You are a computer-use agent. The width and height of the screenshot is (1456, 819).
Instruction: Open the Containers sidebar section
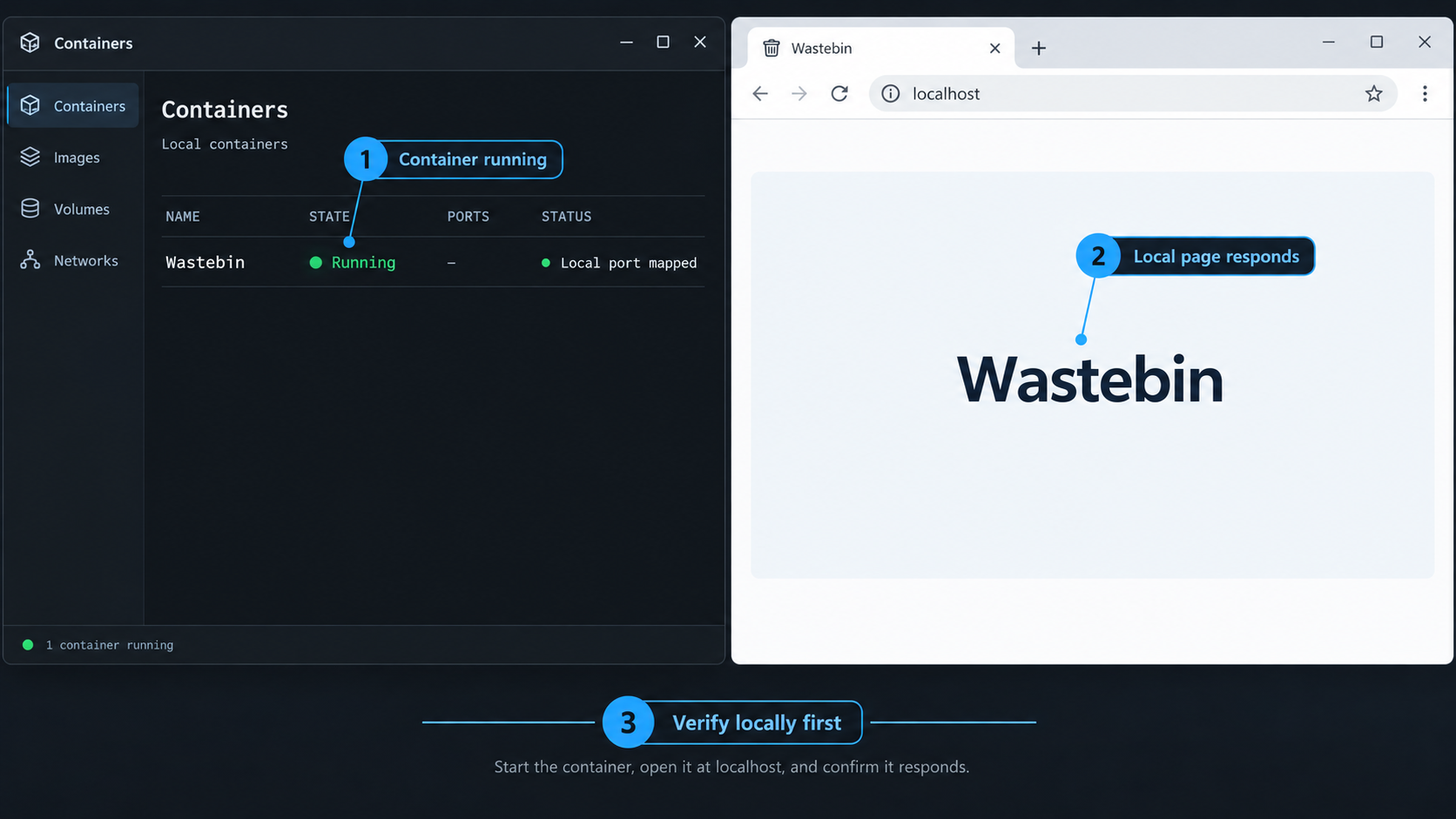(73, 105)
